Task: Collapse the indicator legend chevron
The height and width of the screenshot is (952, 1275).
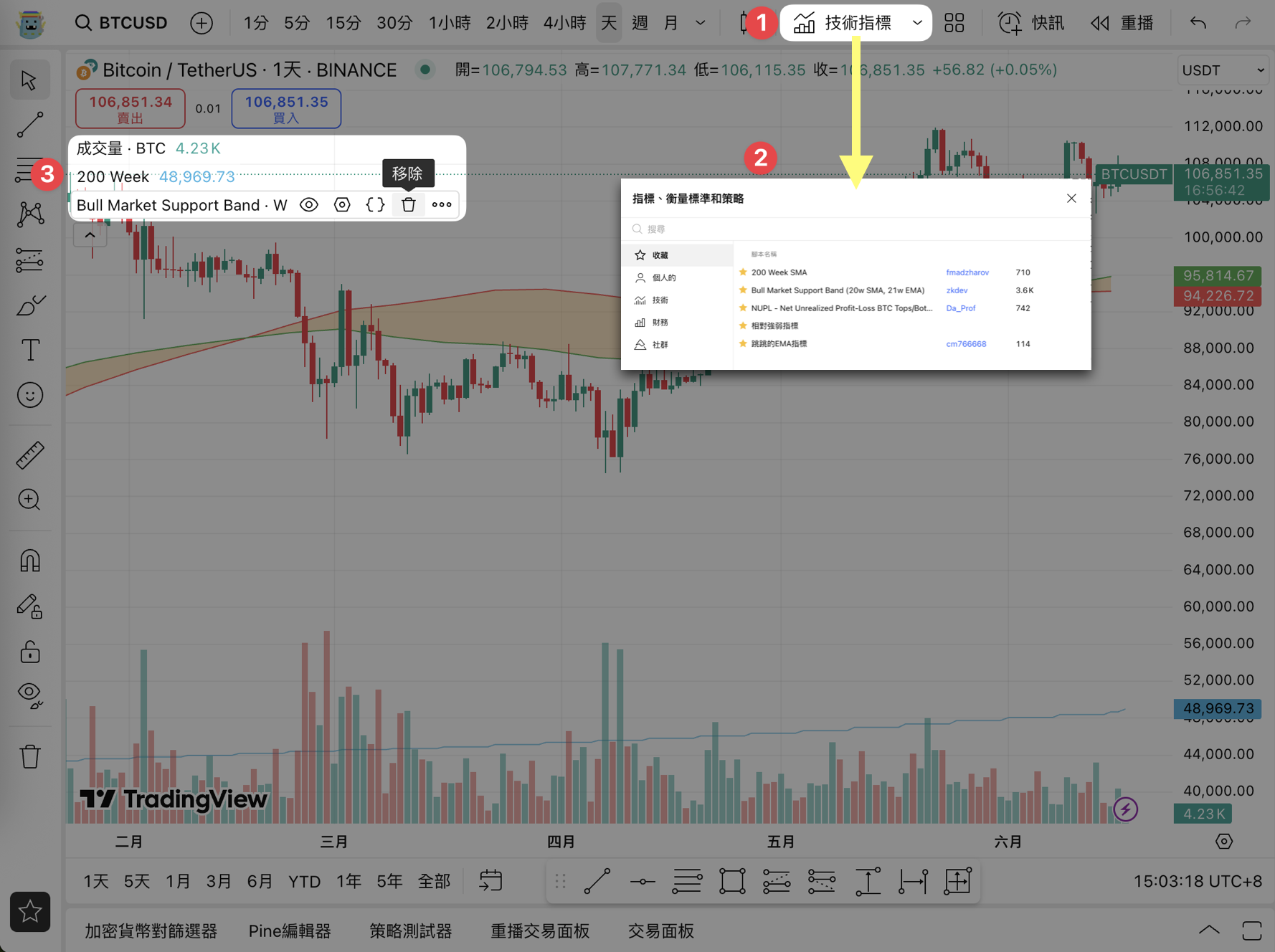Action: (x=90, y=235)
